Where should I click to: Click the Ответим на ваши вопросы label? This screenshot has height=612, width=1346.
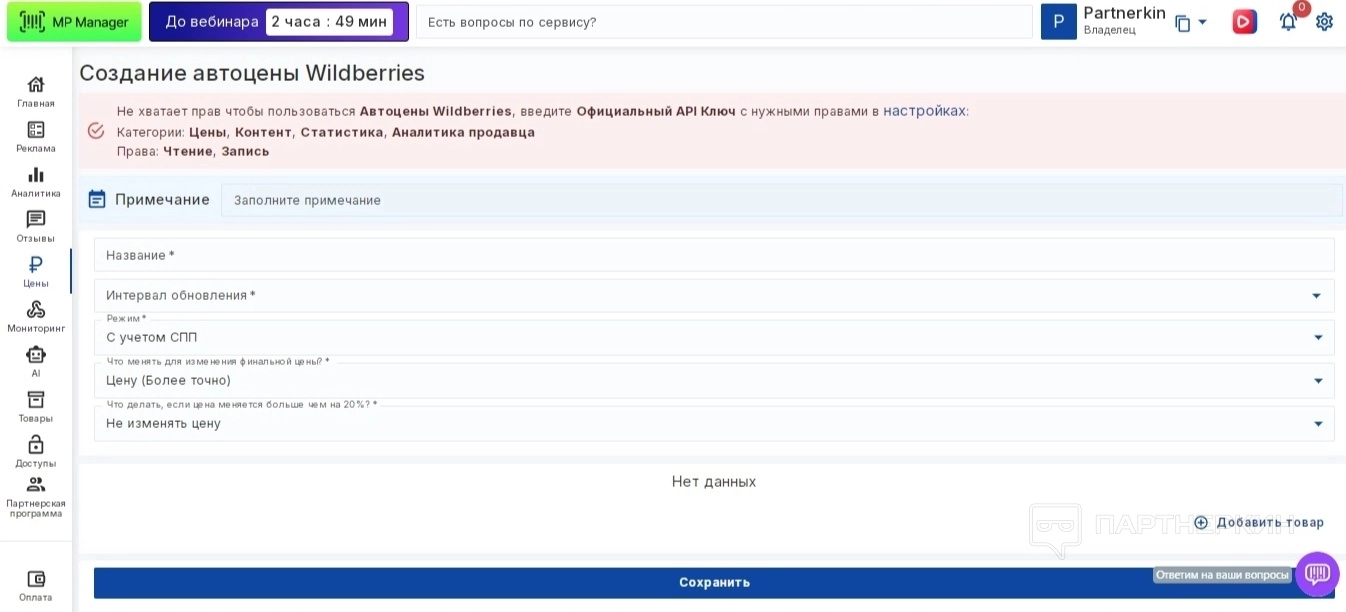click(1222, 575)
